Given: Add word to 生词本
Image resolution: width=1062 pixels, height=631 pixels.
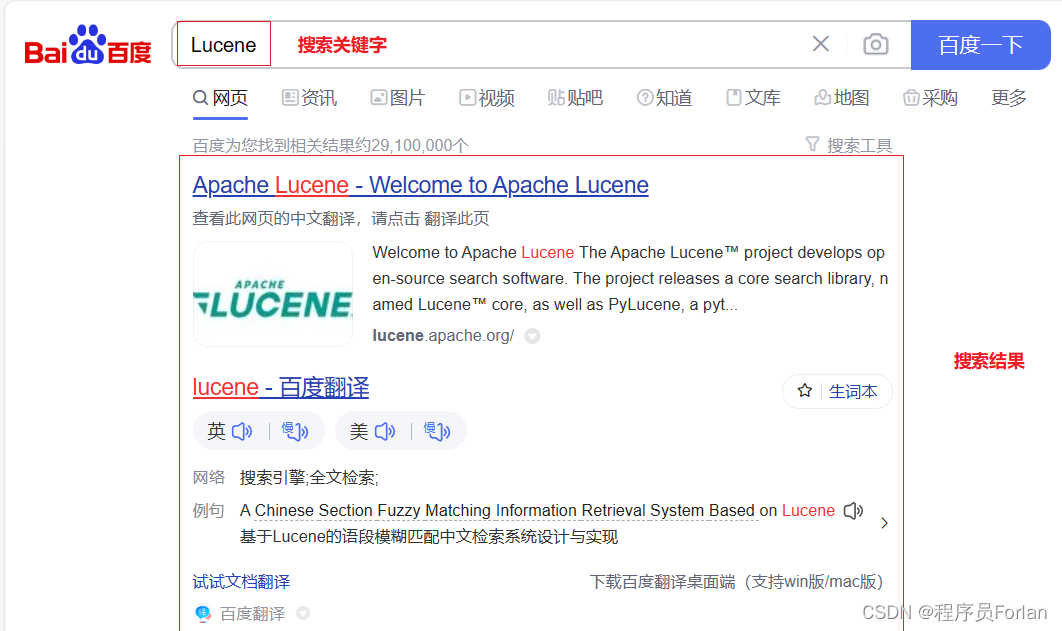Looking at the screenshot, I should (x=837, y=391).
